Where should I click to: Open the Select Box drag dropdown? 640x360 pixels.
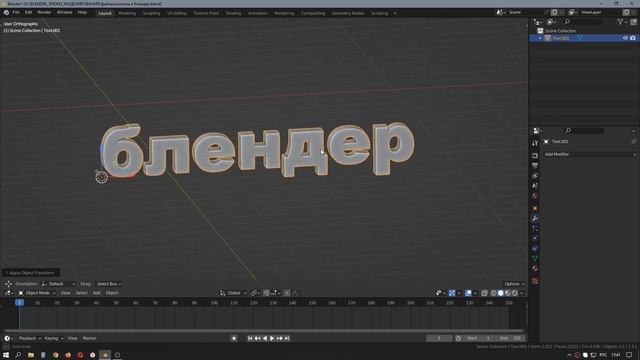[109, 284]
